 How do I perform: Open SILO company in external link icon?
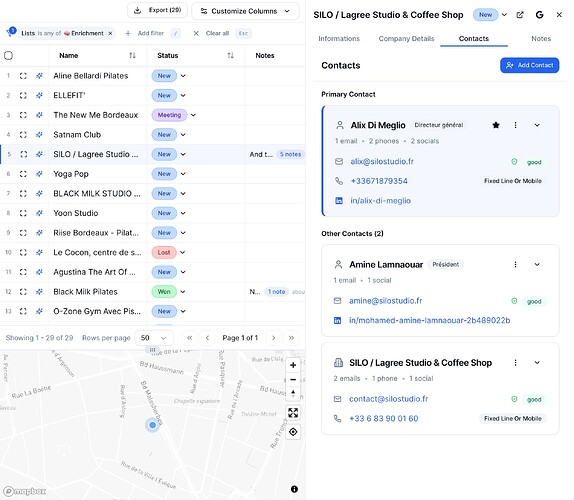point(520,15)
